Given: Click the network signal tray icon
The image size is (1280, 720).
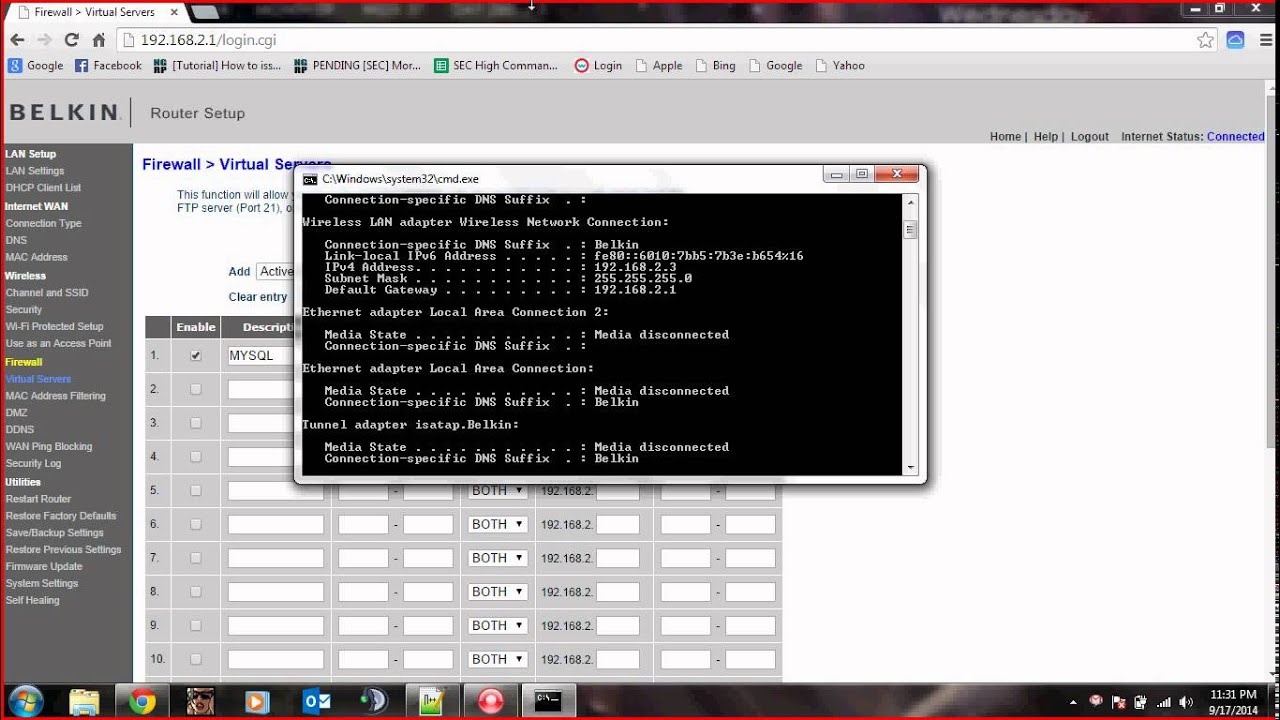Looking at the screenshot, I should pyautogui.click(x=1161, y=701).
